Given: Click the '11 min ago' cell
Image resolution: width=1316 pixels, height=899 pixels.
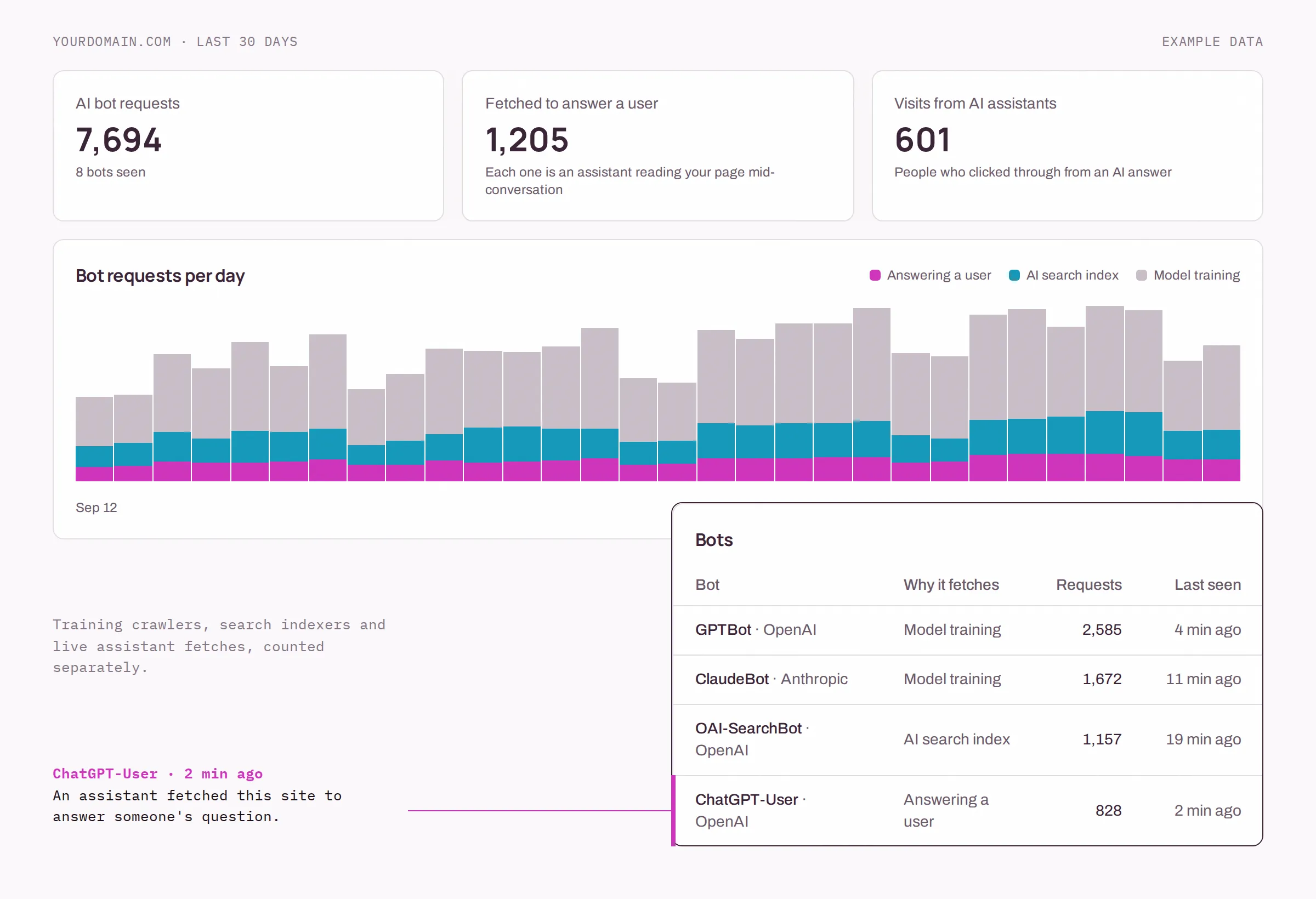Looking at the screenshot, I should (1203, 679).
